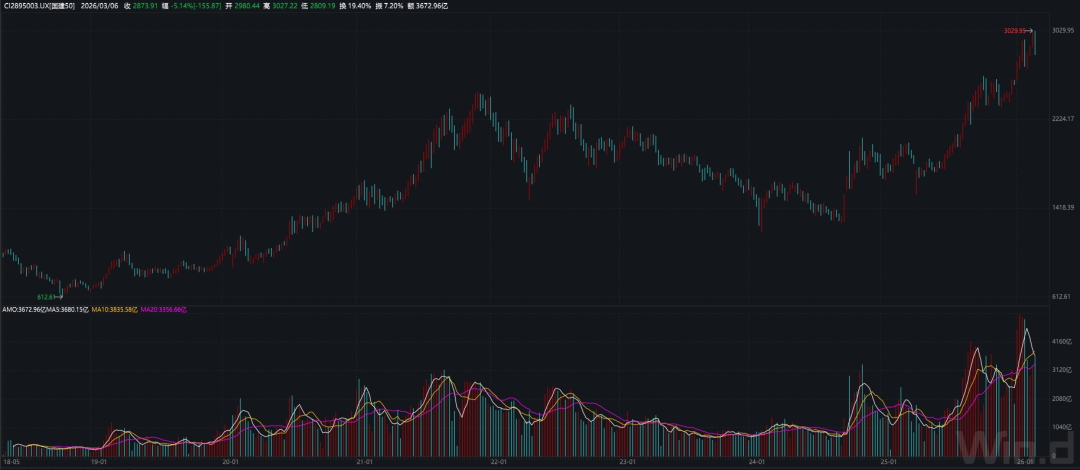The width and height of the screenshot is (1080, 470).
Task: Click the amplitude value 7.20%
Action: point(395,5)
